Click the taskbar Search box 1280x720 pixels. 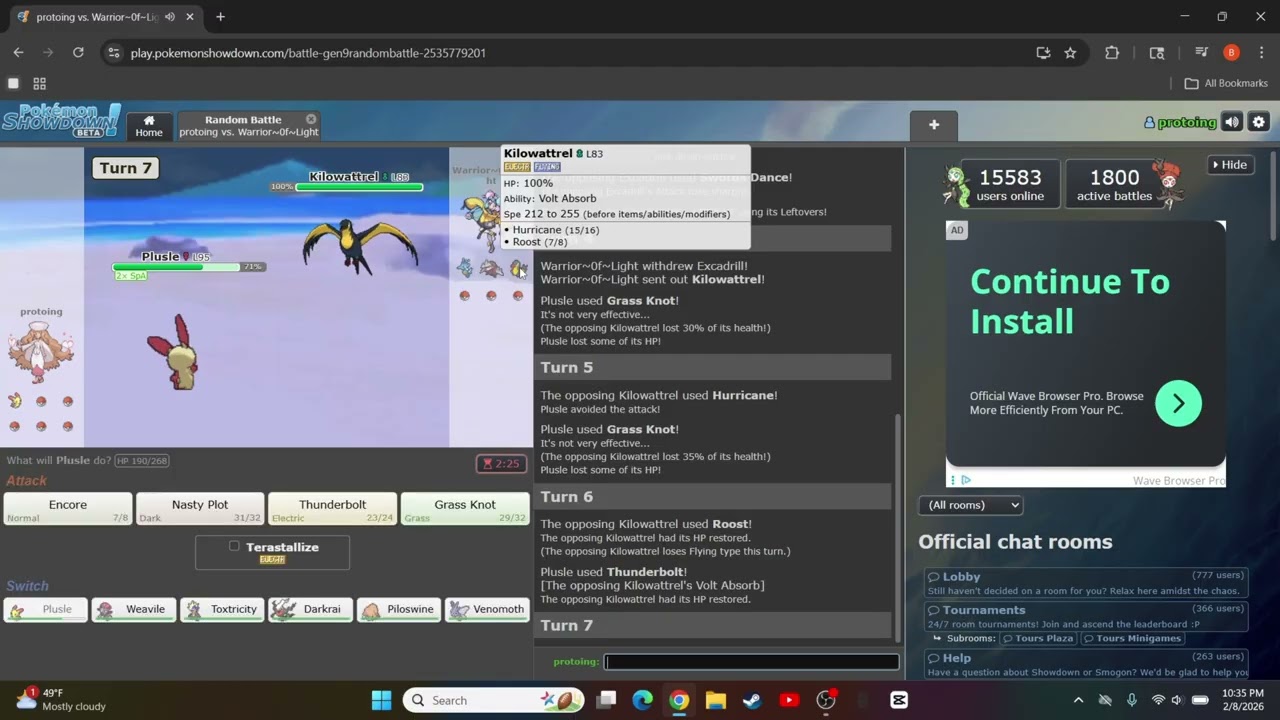click(x=492, y=700)
